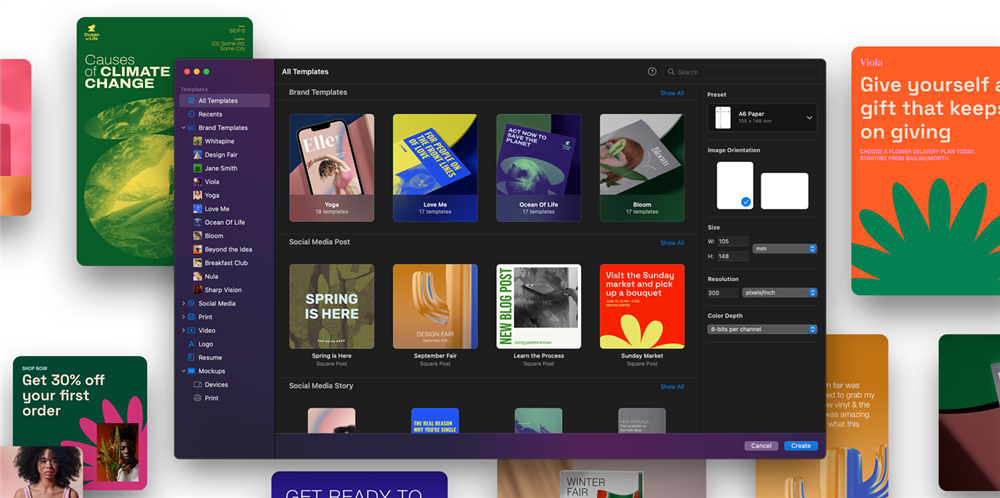Click the width W field showing 105
The height and width of the screenshot is (498, 1000).
(x=732, y=241)
